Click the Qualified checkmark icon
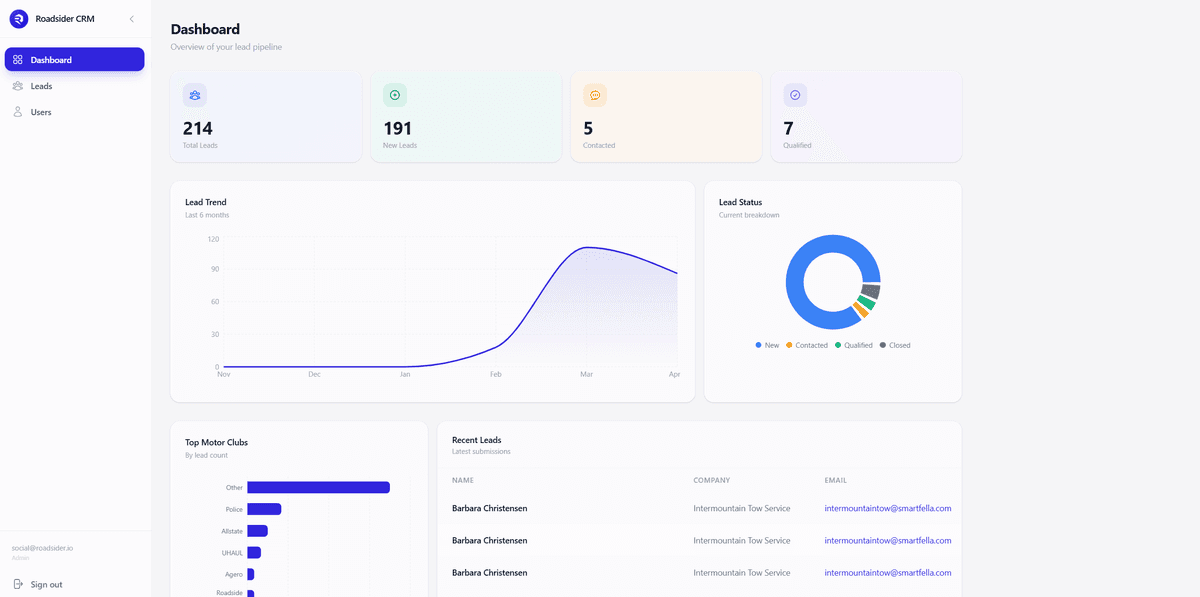This screenshot has width=1200, height=597. 795,95
